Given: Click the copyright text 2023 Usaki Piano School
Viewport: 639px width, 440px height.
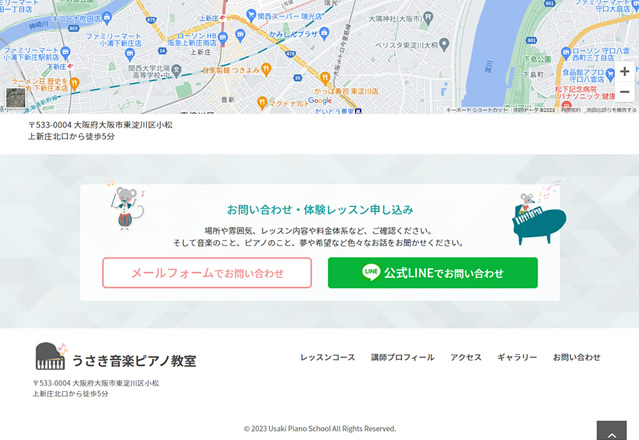Looking at the screenshot, I should pyautogui.click(x=320, y=429).
